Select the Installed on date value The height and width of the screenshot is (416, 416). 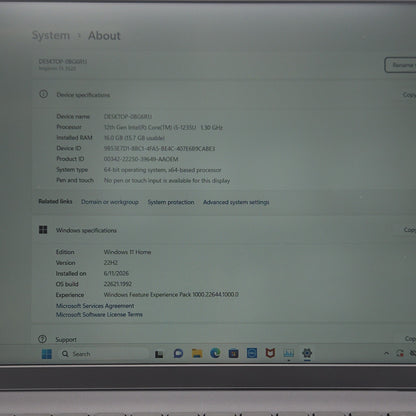pyautogui.click(x=116, y=273)
